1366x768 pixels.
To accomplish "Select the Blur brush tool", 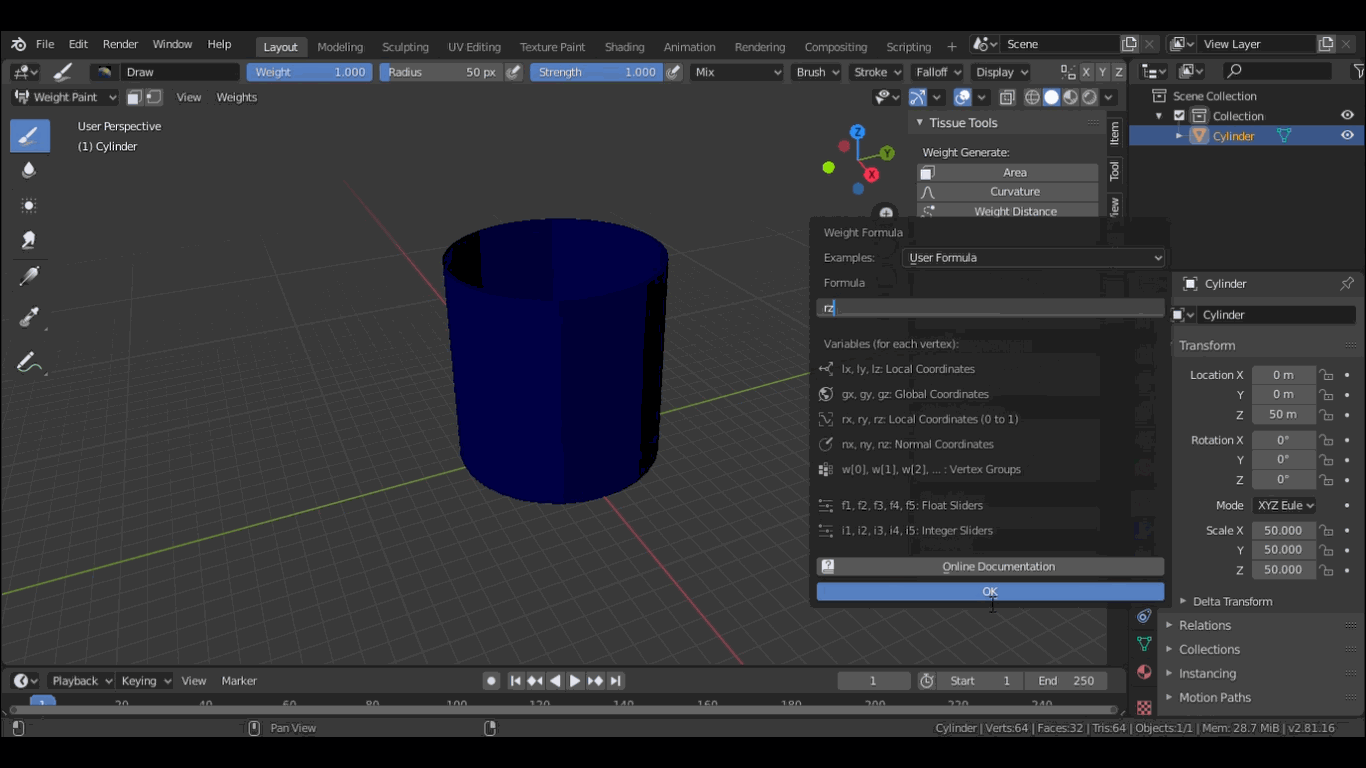I will pyautogui.click(x=29, y=170).
